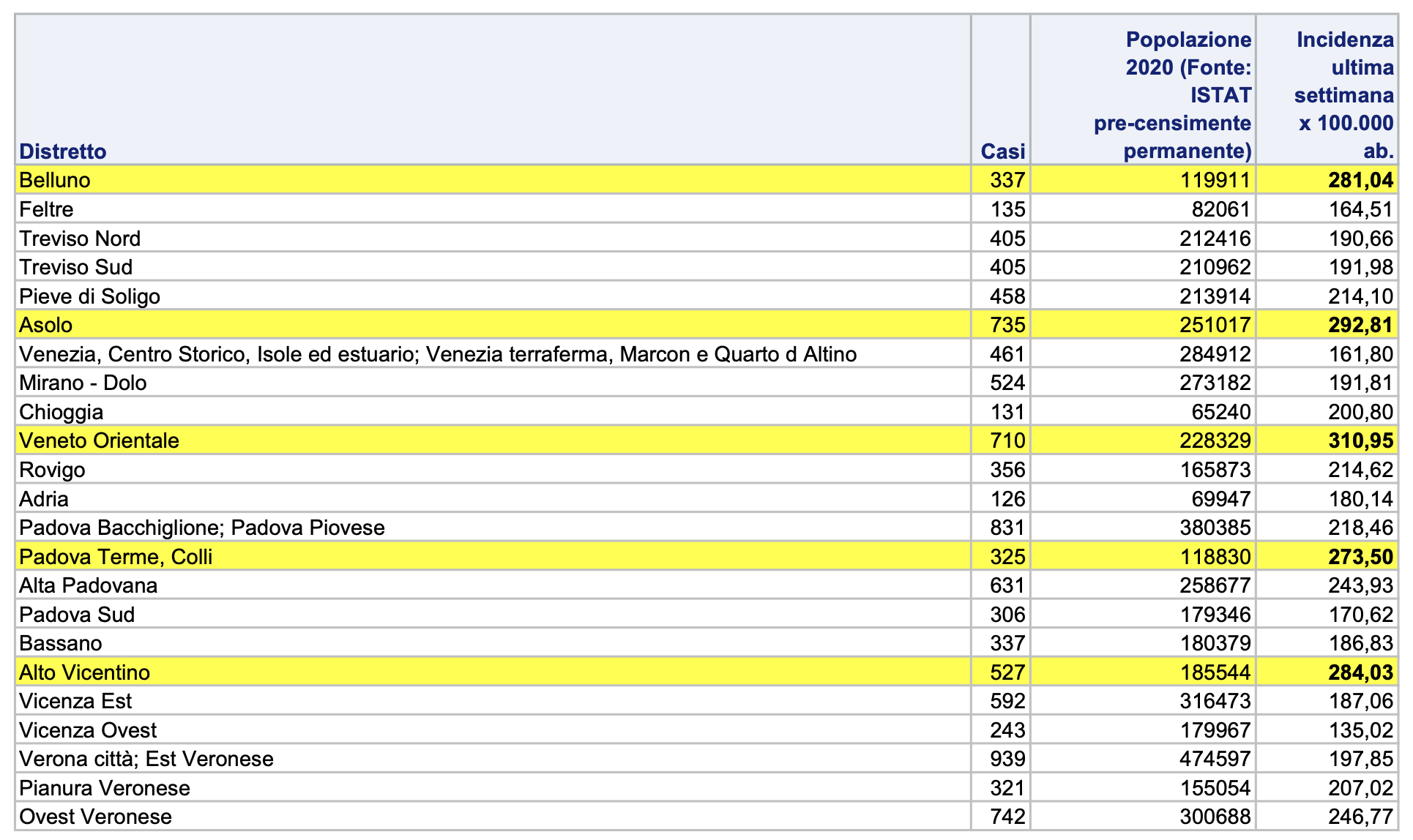Select the Treviso Nord district cell
Image resolution: width=1413 pixels, height=840 pixels.
pos(493,239)
